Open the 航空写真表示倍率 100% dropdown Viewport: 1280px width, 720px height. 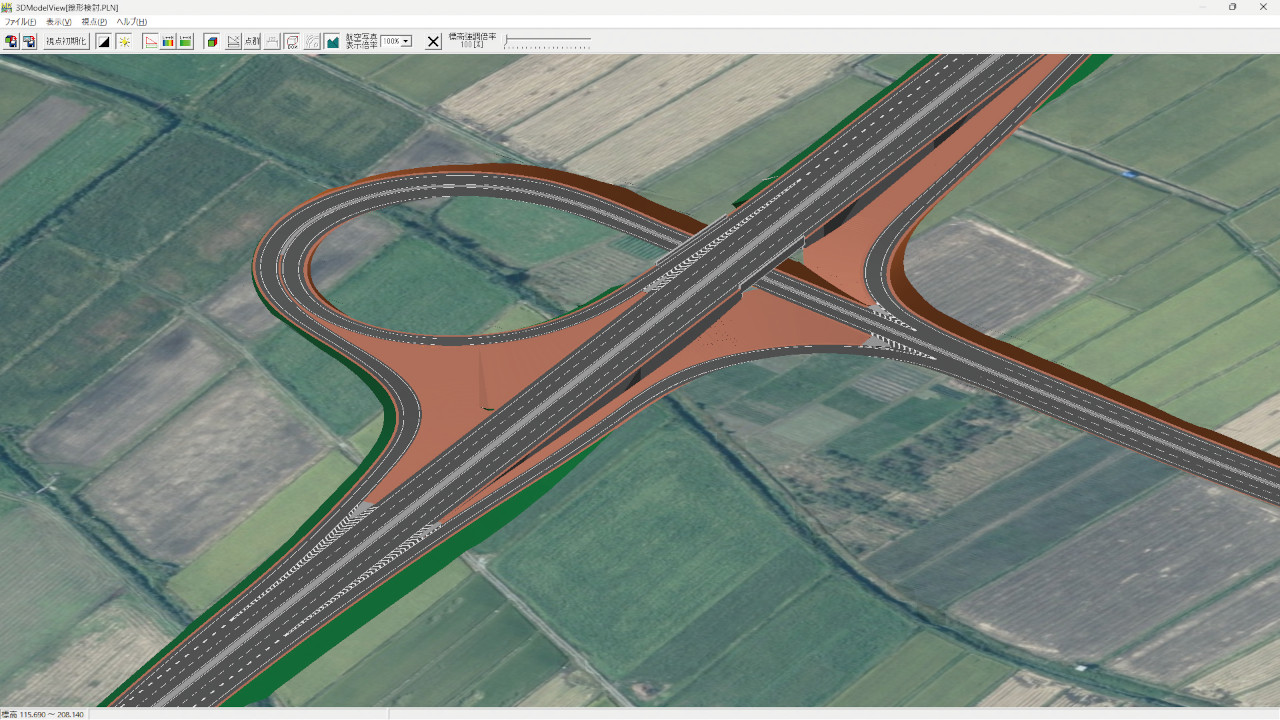tap(396, 41)
